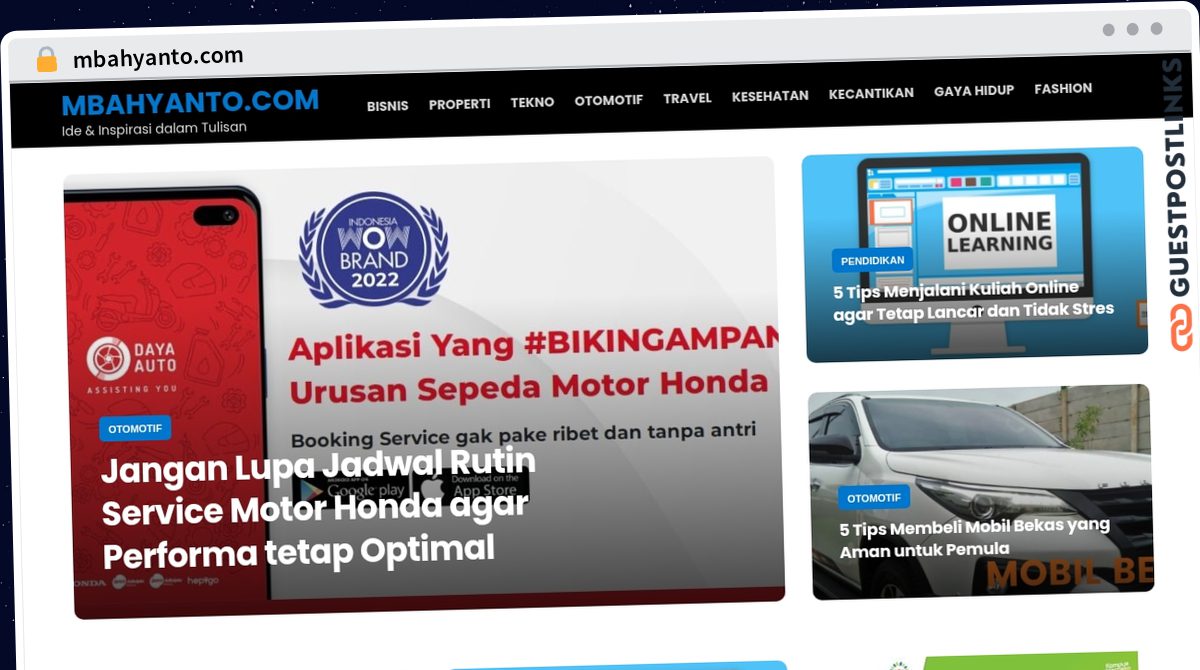Click the mbahyanto.com address bar text

[158, 57]
